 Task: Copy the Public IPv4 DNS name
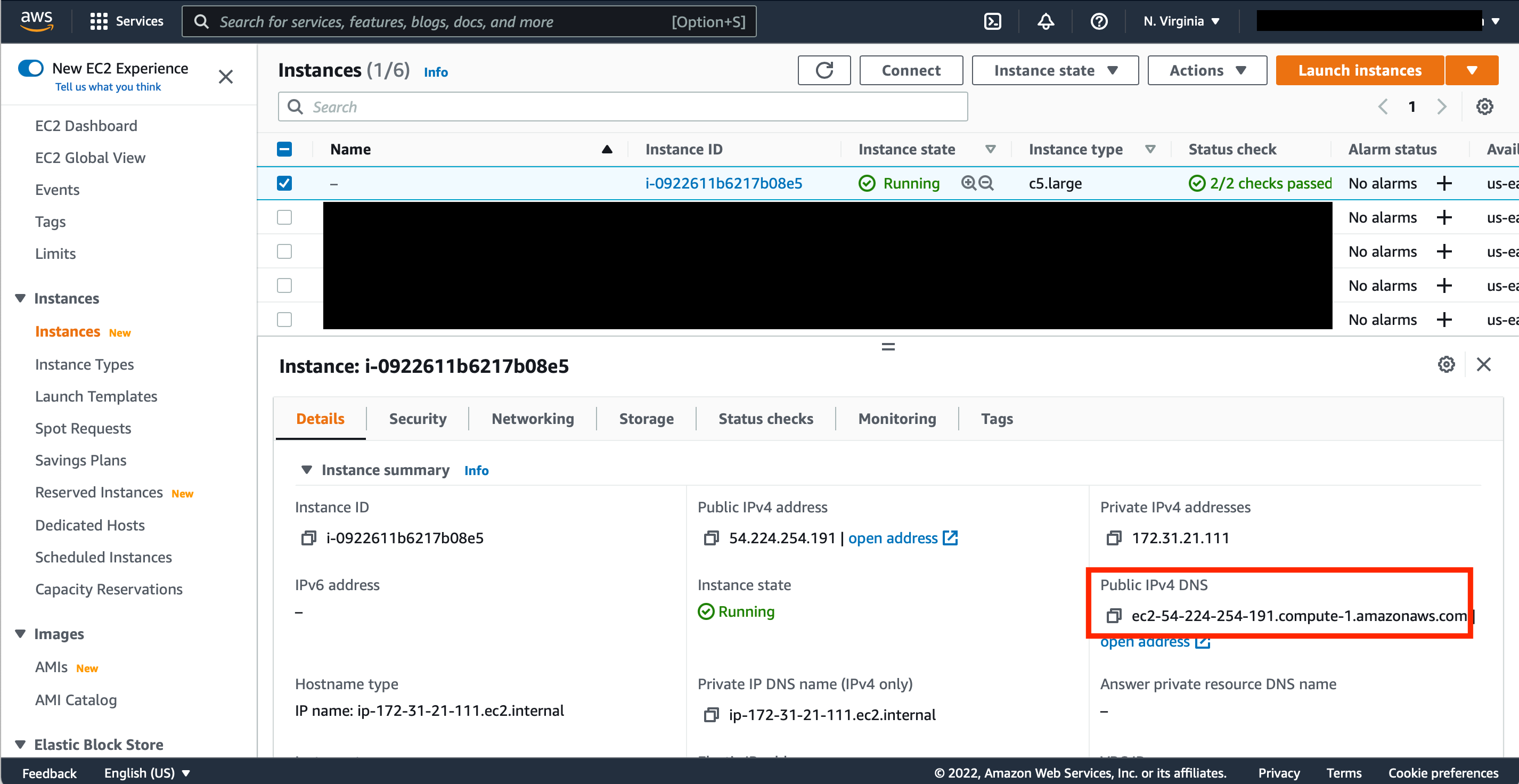coord(1113,616)
